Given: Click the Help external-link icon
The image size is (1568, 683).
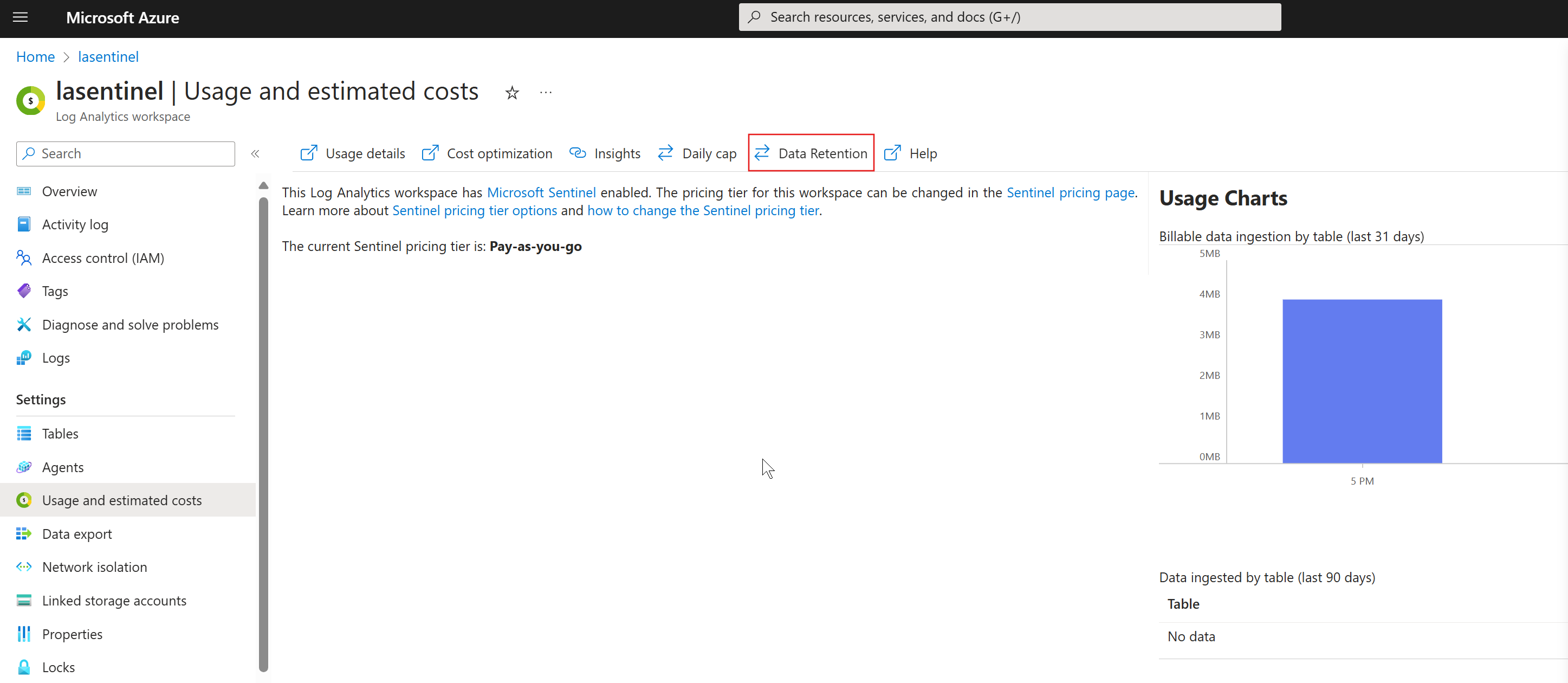Looking at the screenshot, I should (x=892, y=153).
